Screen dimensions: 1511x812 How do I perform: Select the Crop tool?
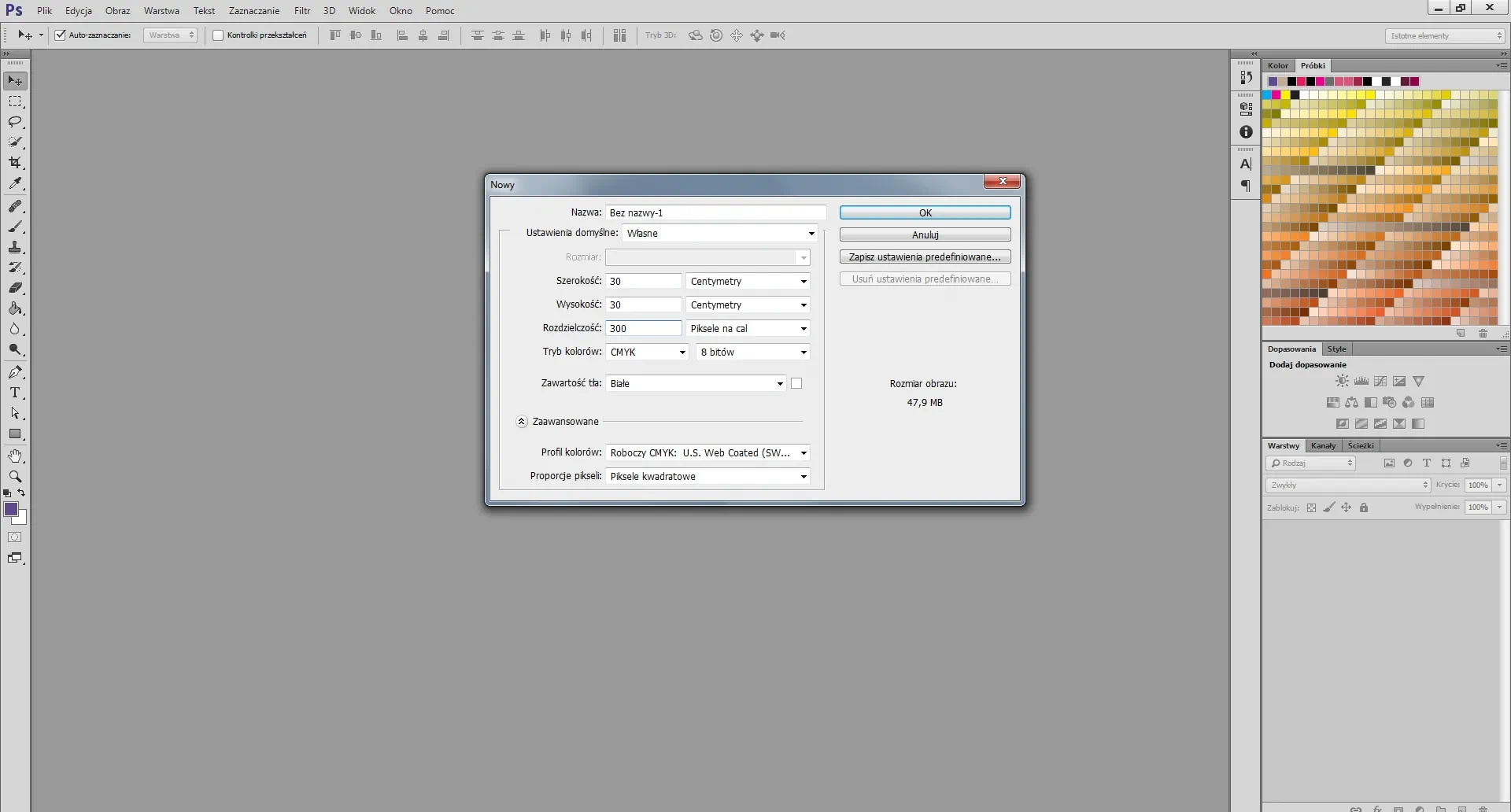(15, 163)
